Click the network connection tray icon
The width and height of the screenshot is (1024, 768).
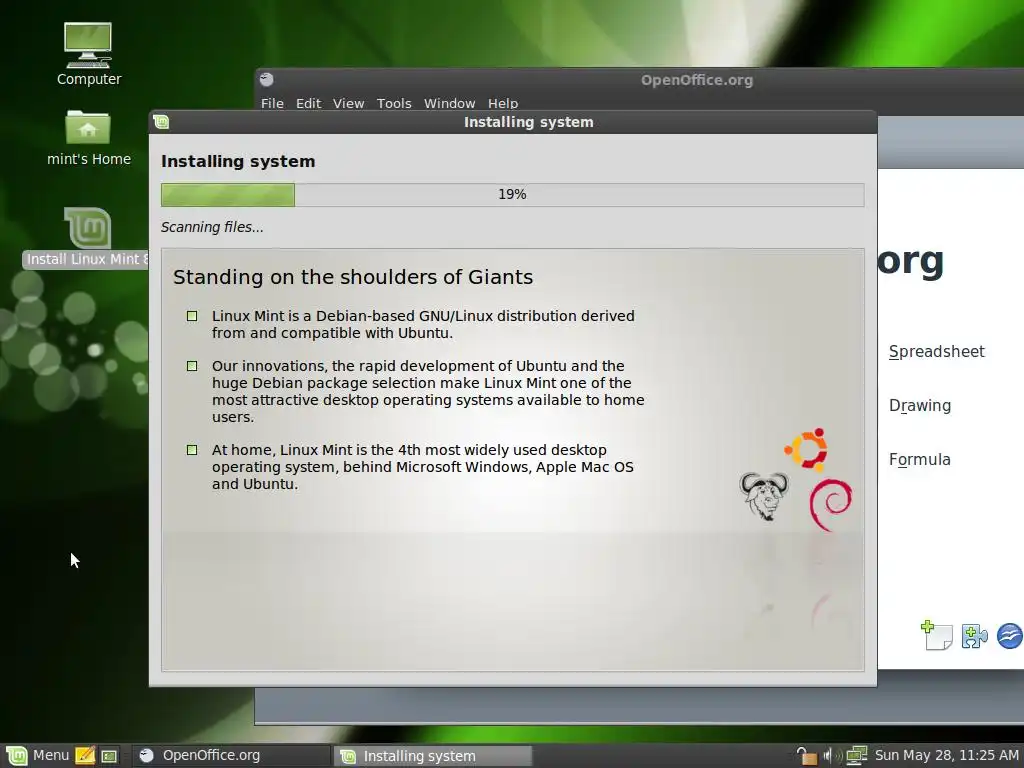(856, 756)
